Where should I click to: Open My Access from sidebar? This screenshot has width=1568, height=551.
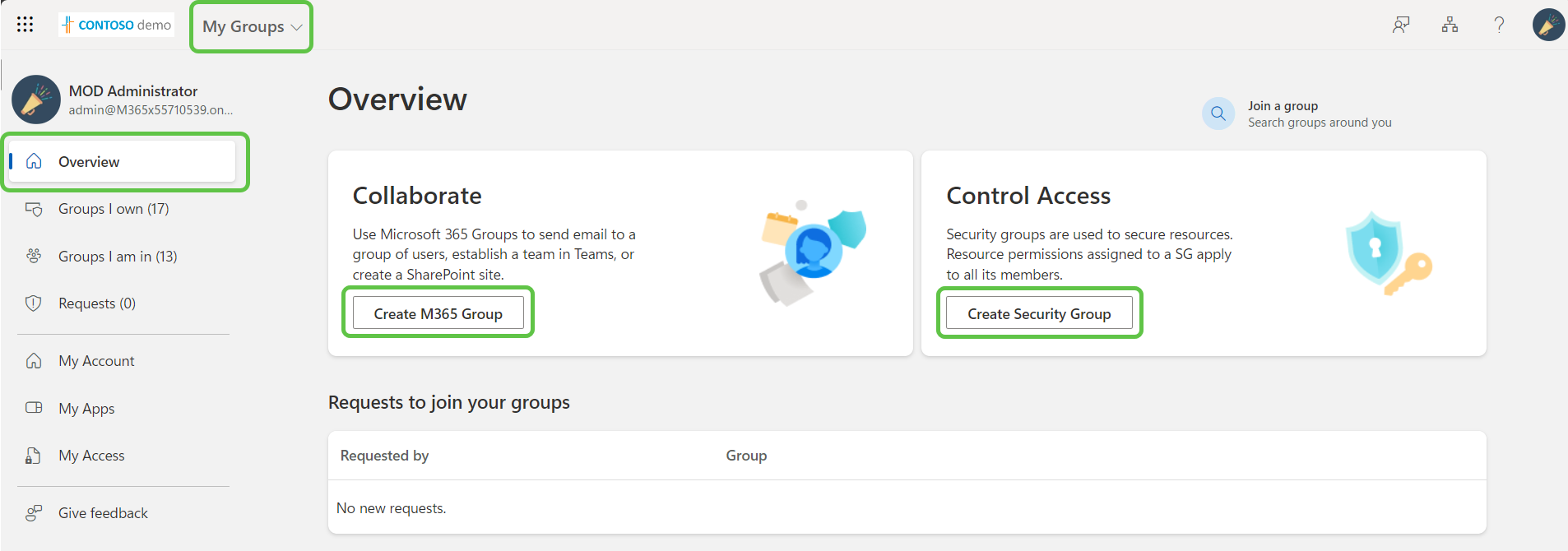pos(91,456)
